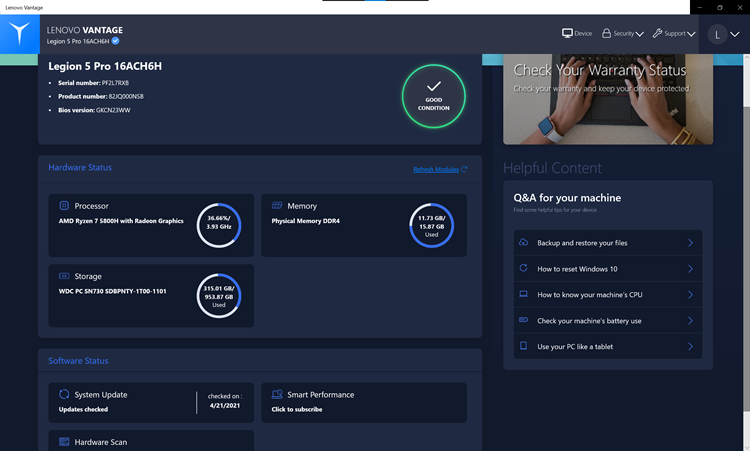Expand the battery use chevron arrow
Viewport: 750px width, 451px height.
click(690, 321)
